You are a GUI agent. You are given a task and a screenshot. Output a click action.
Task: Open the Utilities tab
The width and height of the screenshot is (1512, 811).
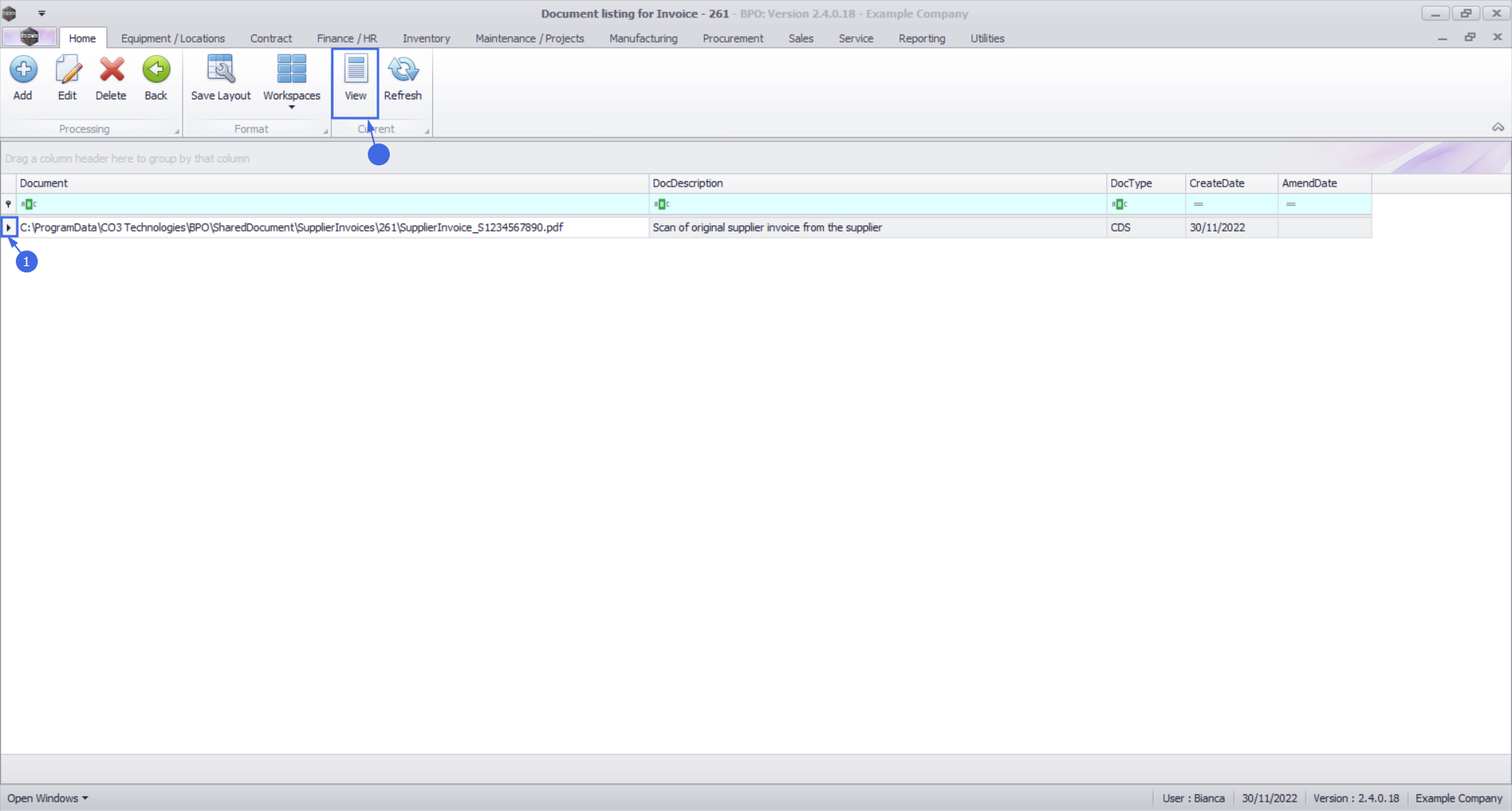pos(987,38)
